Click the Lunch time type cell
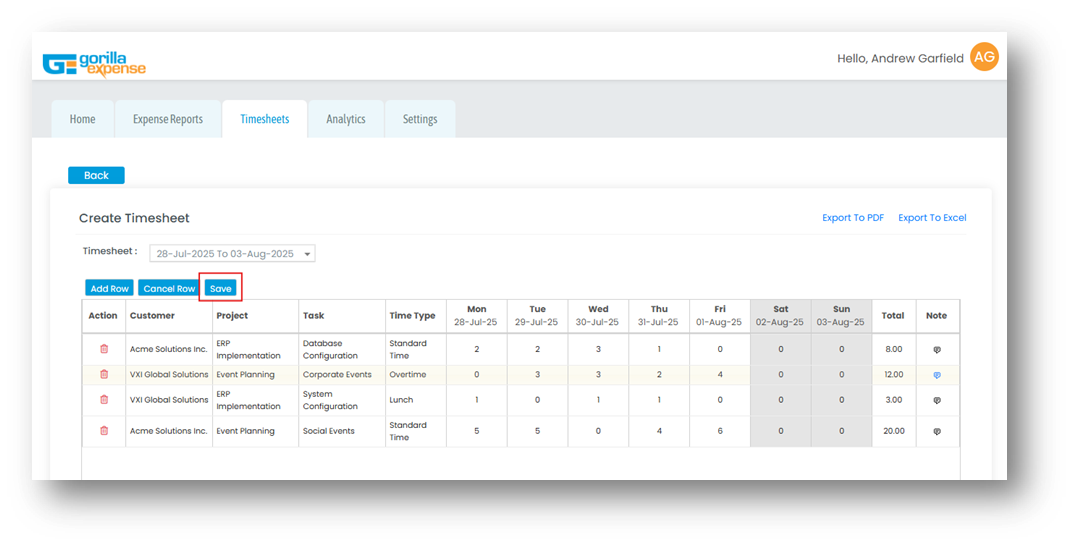The height and width of the screenshot is (545, 1072). point(416,400)
